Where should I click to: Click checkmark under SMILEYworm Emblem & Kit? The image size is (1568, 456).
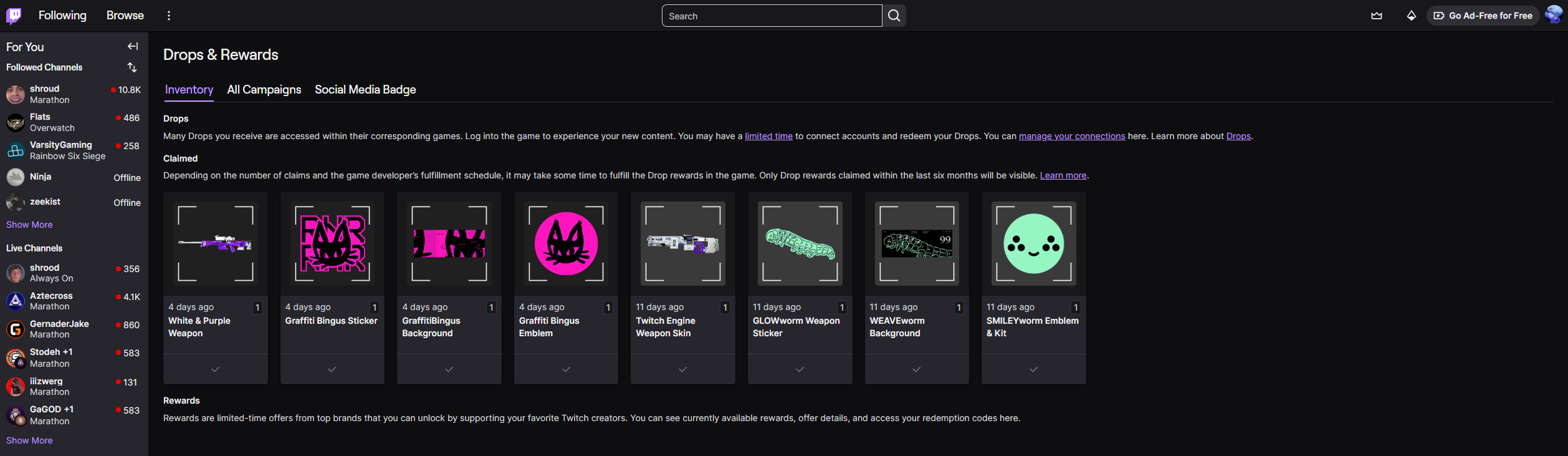pyautogui.click(x=1033, y=369)
